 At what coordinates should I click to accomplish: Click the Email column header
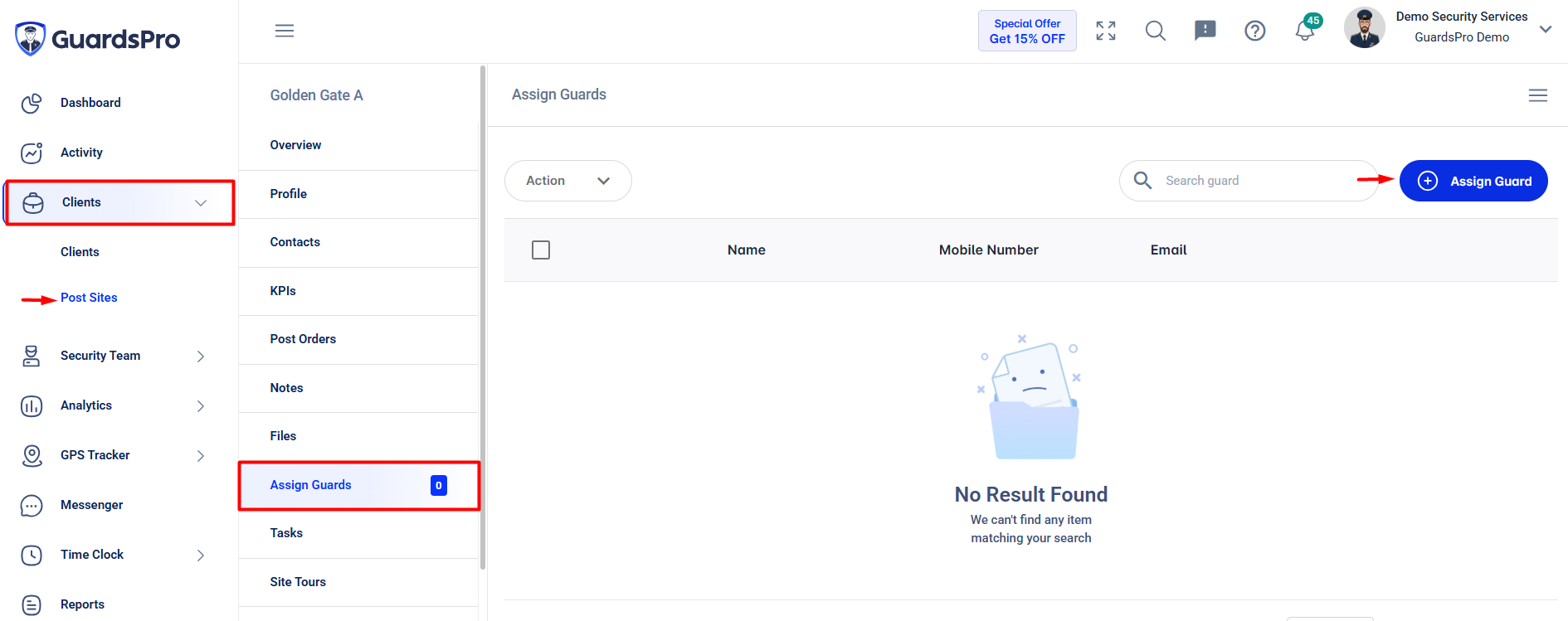pyautogui.click(x=1168, y=250)
